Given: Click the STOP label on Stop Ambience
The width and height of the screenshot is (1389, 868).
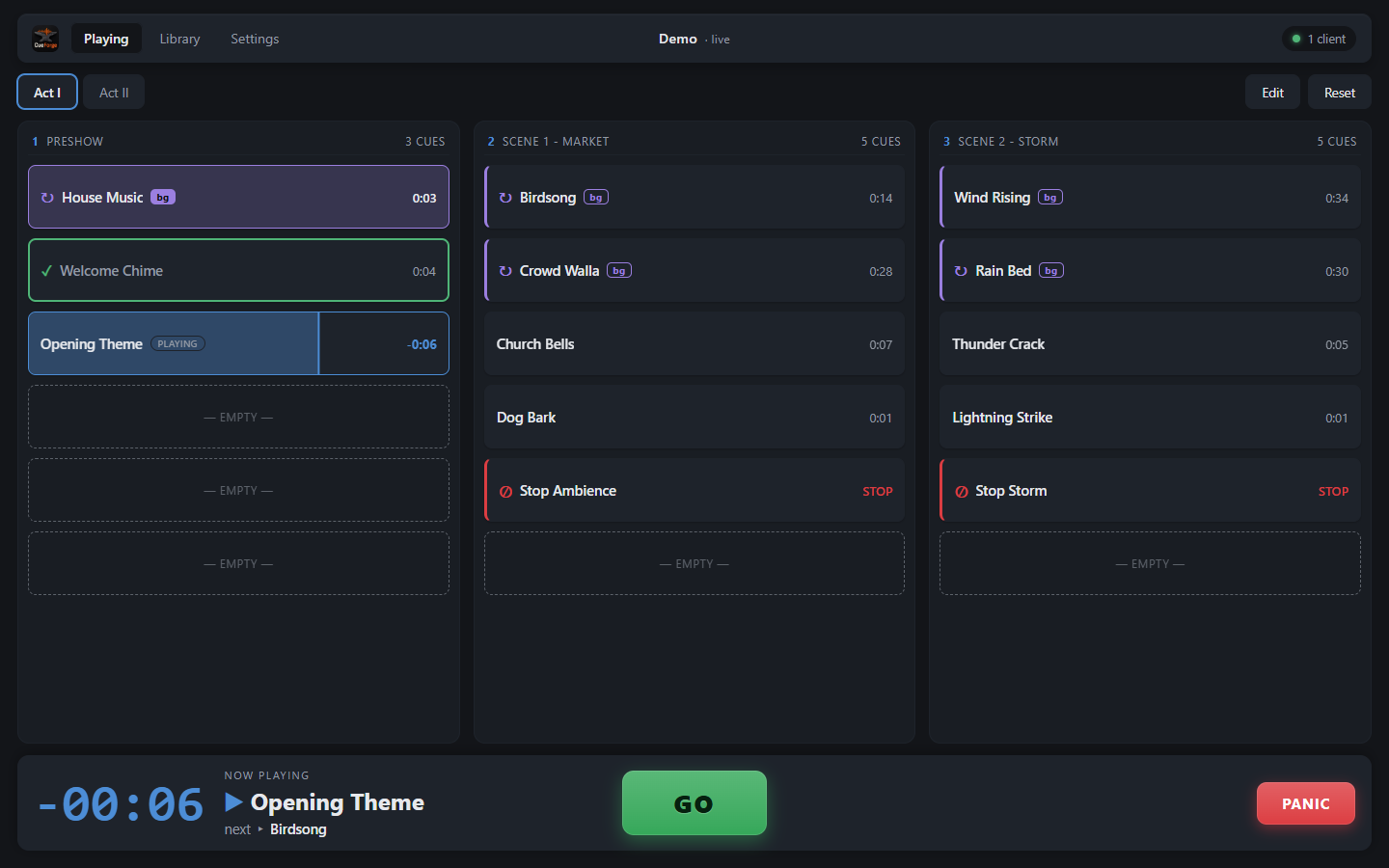Looking at the screenshot, I should coord(878,492).
